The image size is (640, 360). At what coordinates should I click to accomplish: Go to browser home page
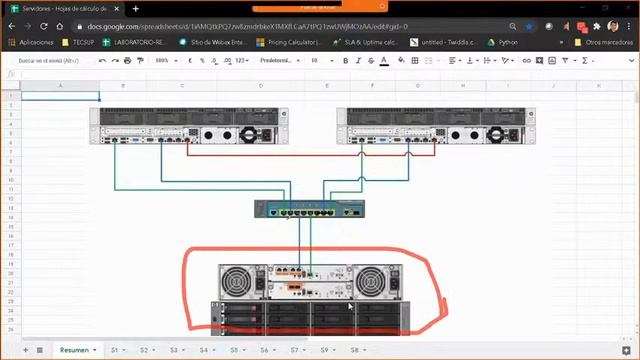coord(60,27)
